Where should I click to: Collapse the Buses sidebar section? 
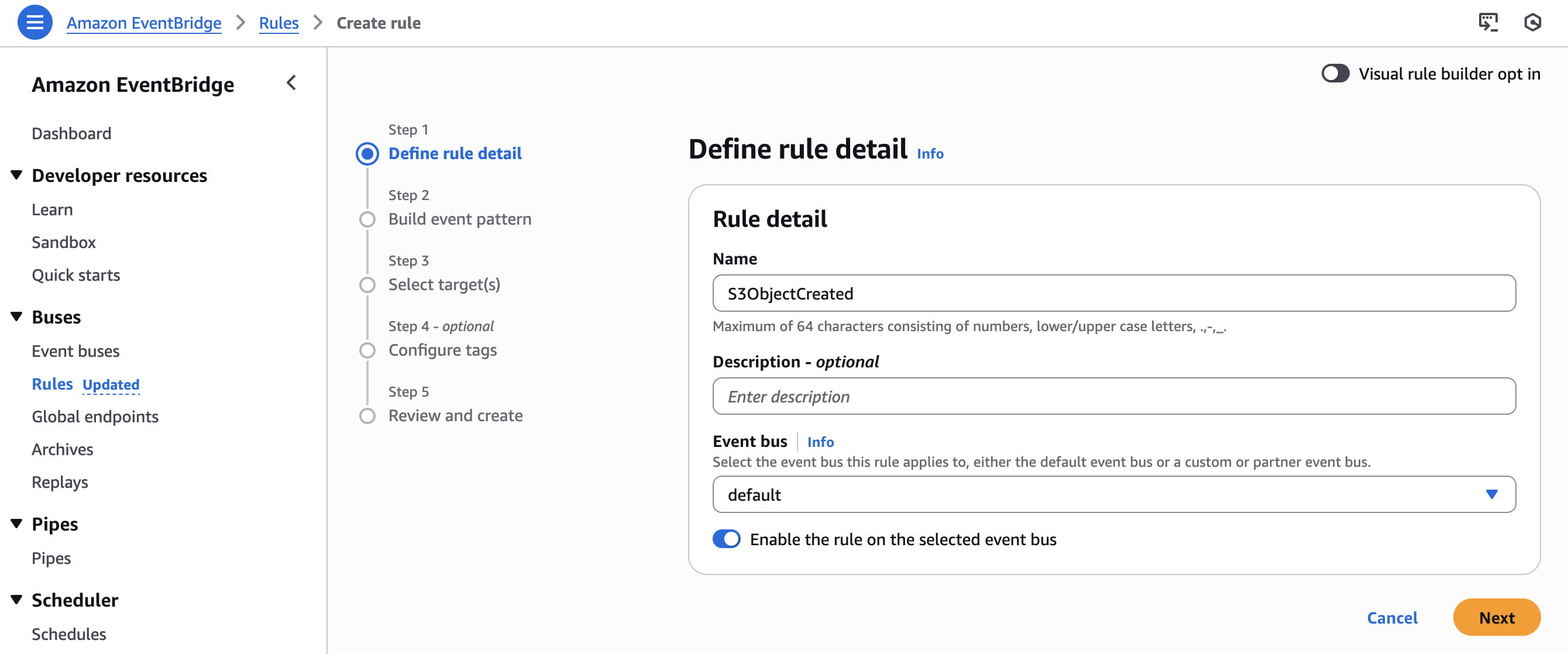17,317
